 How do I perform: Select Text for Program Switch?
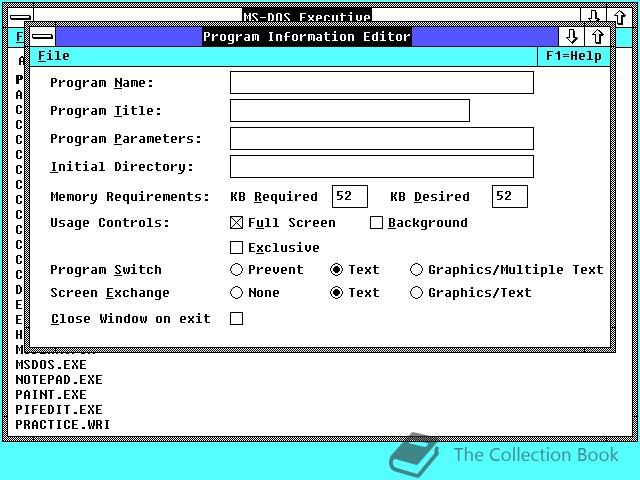tap(336, 269)
